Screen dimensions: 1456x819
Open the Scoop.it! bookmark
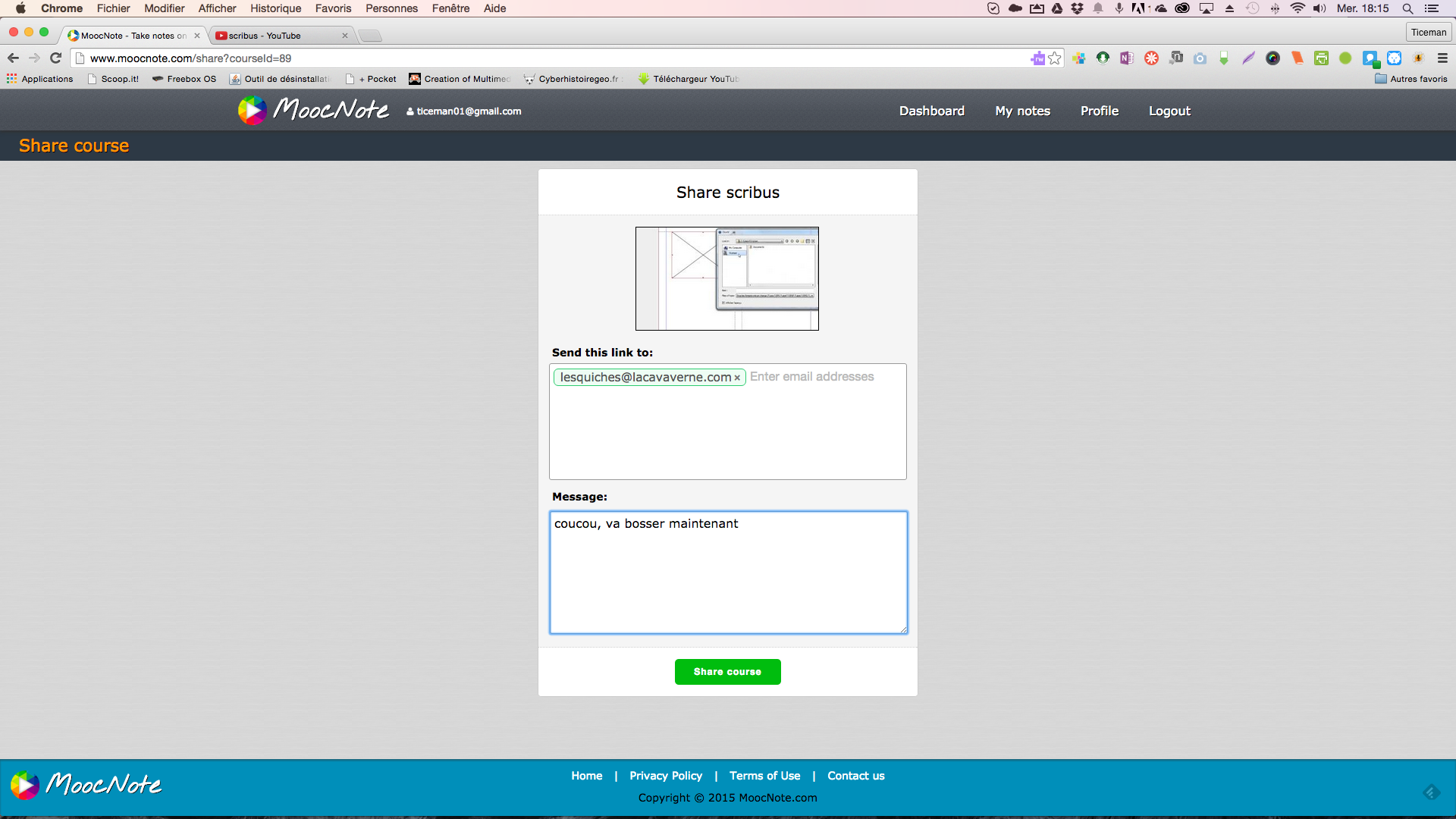coord(113,79)
